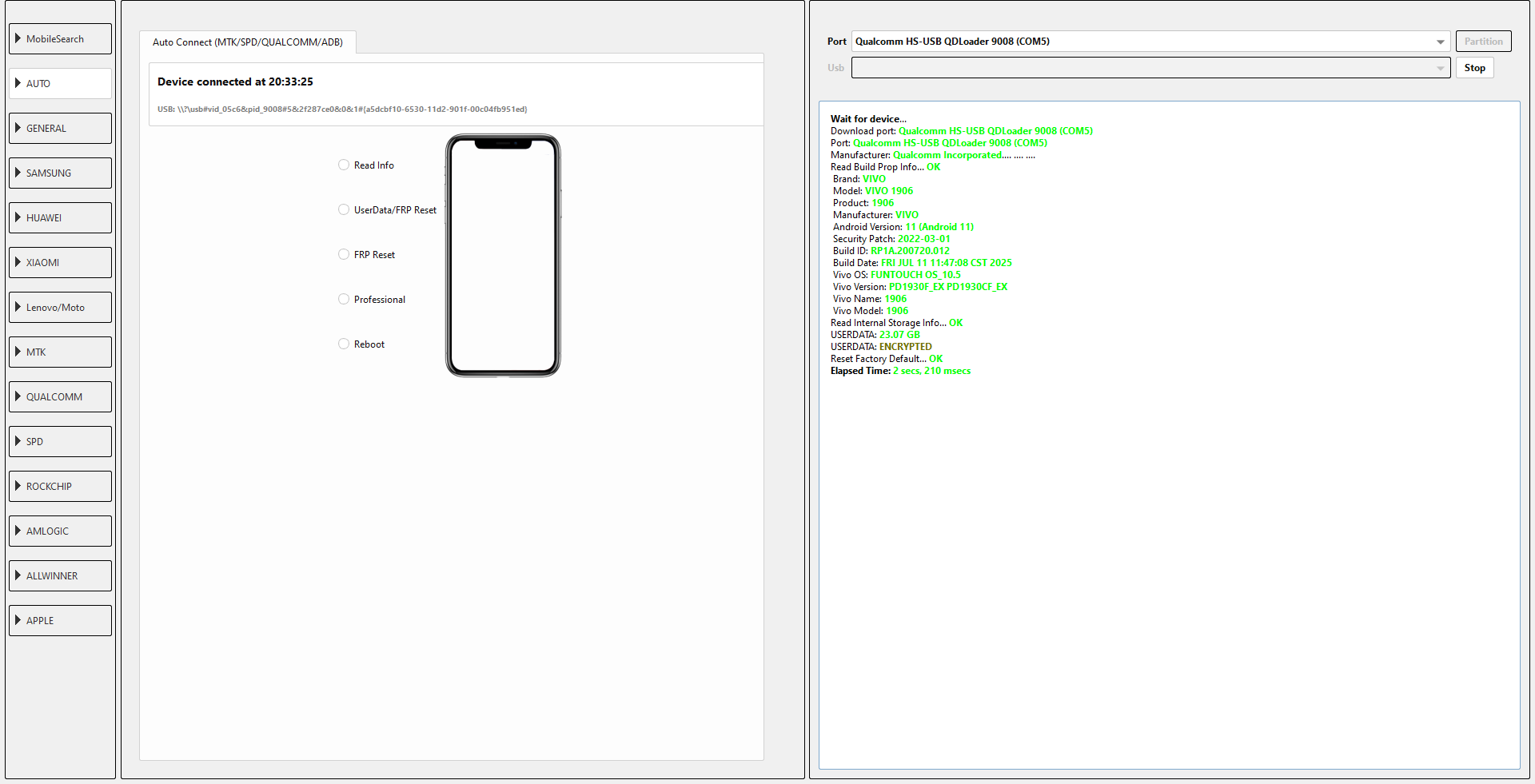The image size is (1535, 784).
Task: Click the USB device path string
Action: click(x=342, y=109)
